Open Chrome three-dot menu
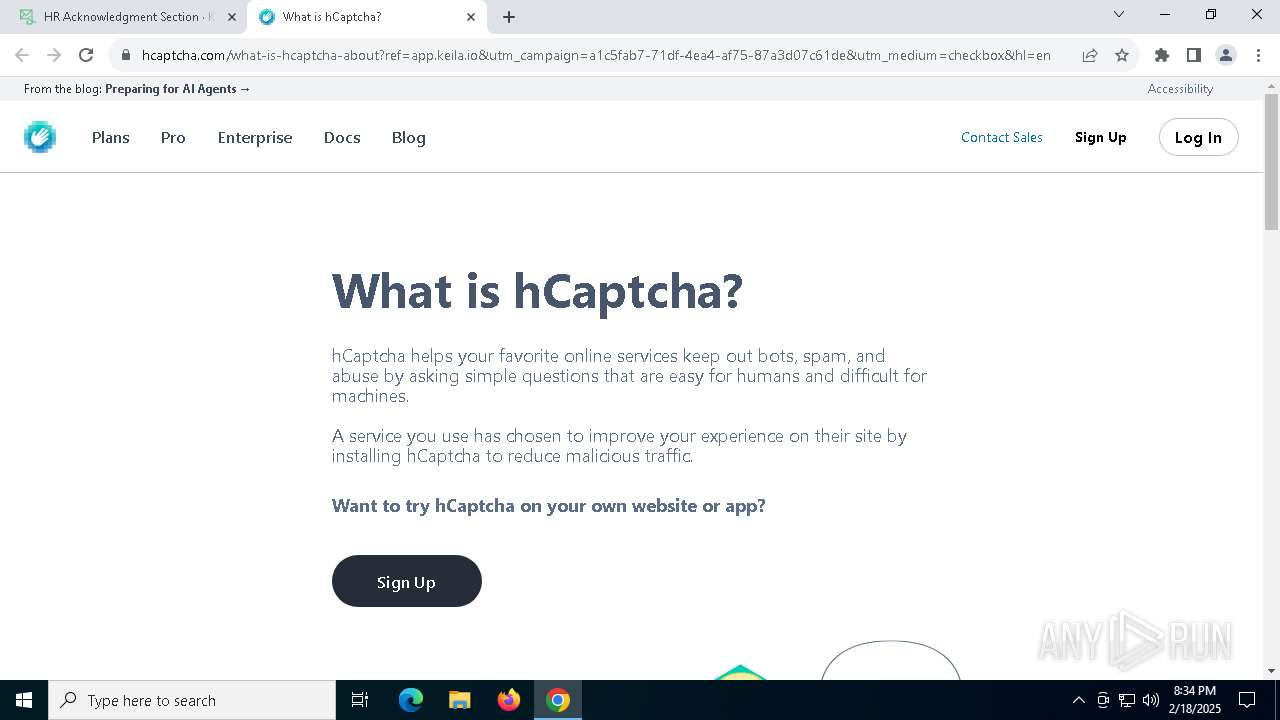Image resolution: width=1280 pixels, height=720 pixels. point(1257,55)
